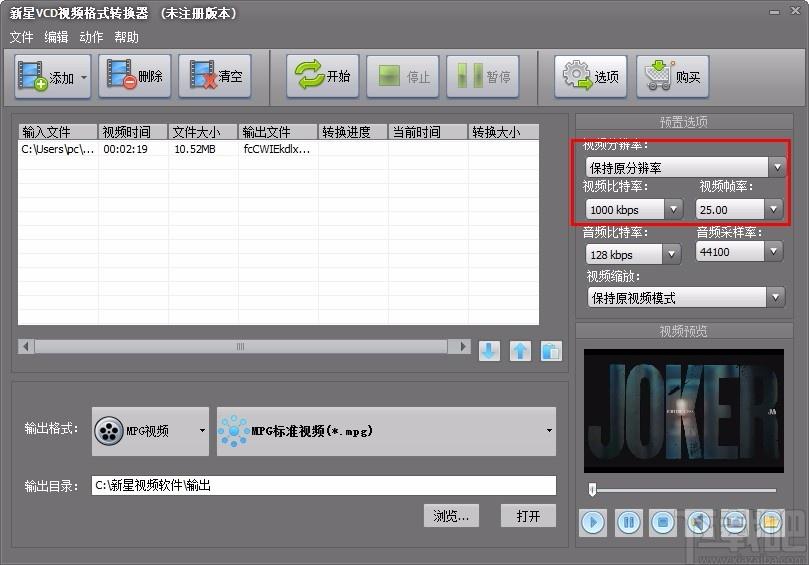
Task: Click the horizontal scrollbar left arrow
Action: click(26, 346)
